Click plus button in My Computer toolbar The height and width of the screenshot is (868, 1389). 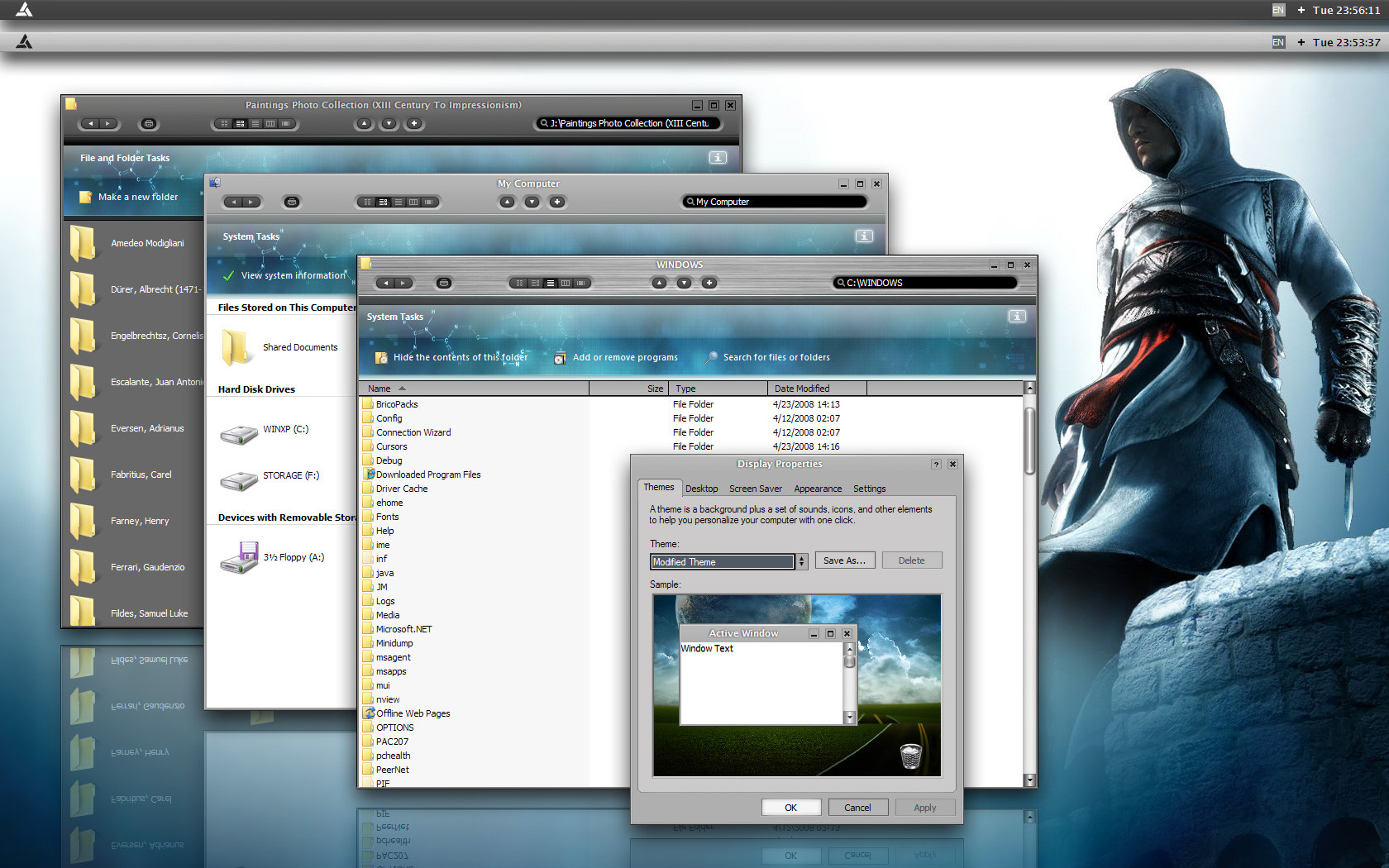557,202
